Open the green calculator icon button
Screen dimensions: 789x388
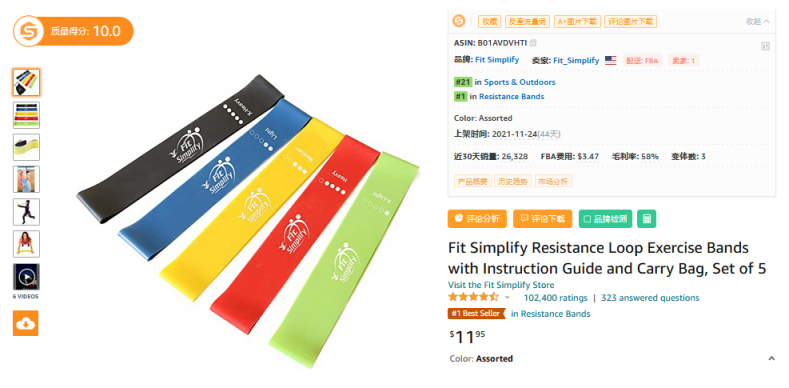click(647, 219)
